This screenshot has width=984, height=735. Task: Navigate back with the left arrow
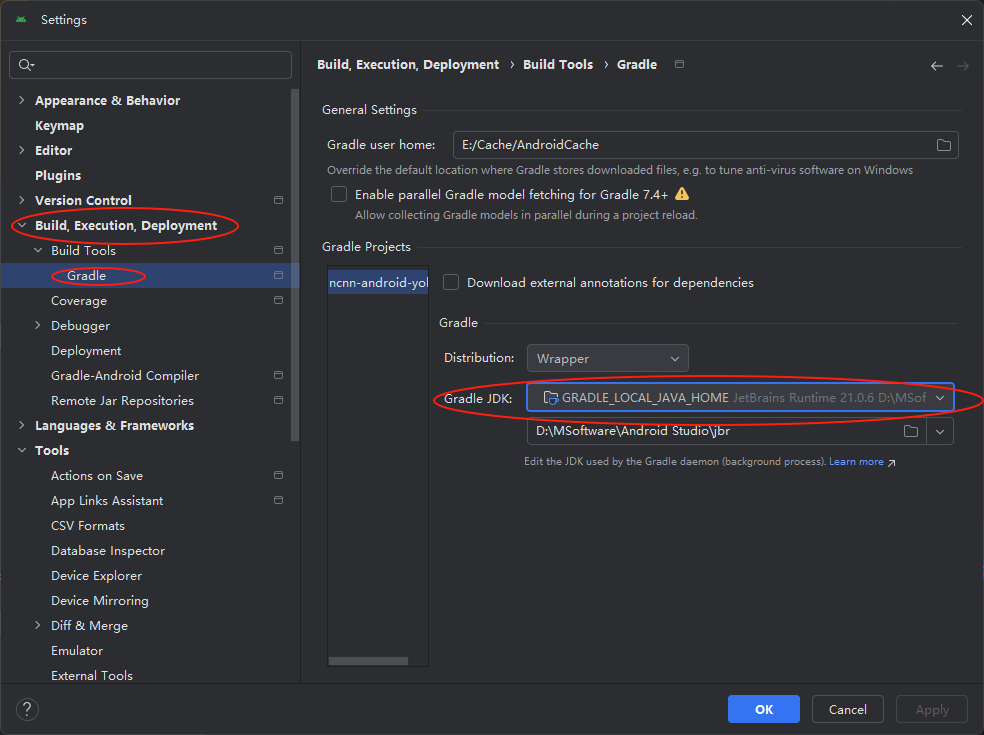pos(937,65)
